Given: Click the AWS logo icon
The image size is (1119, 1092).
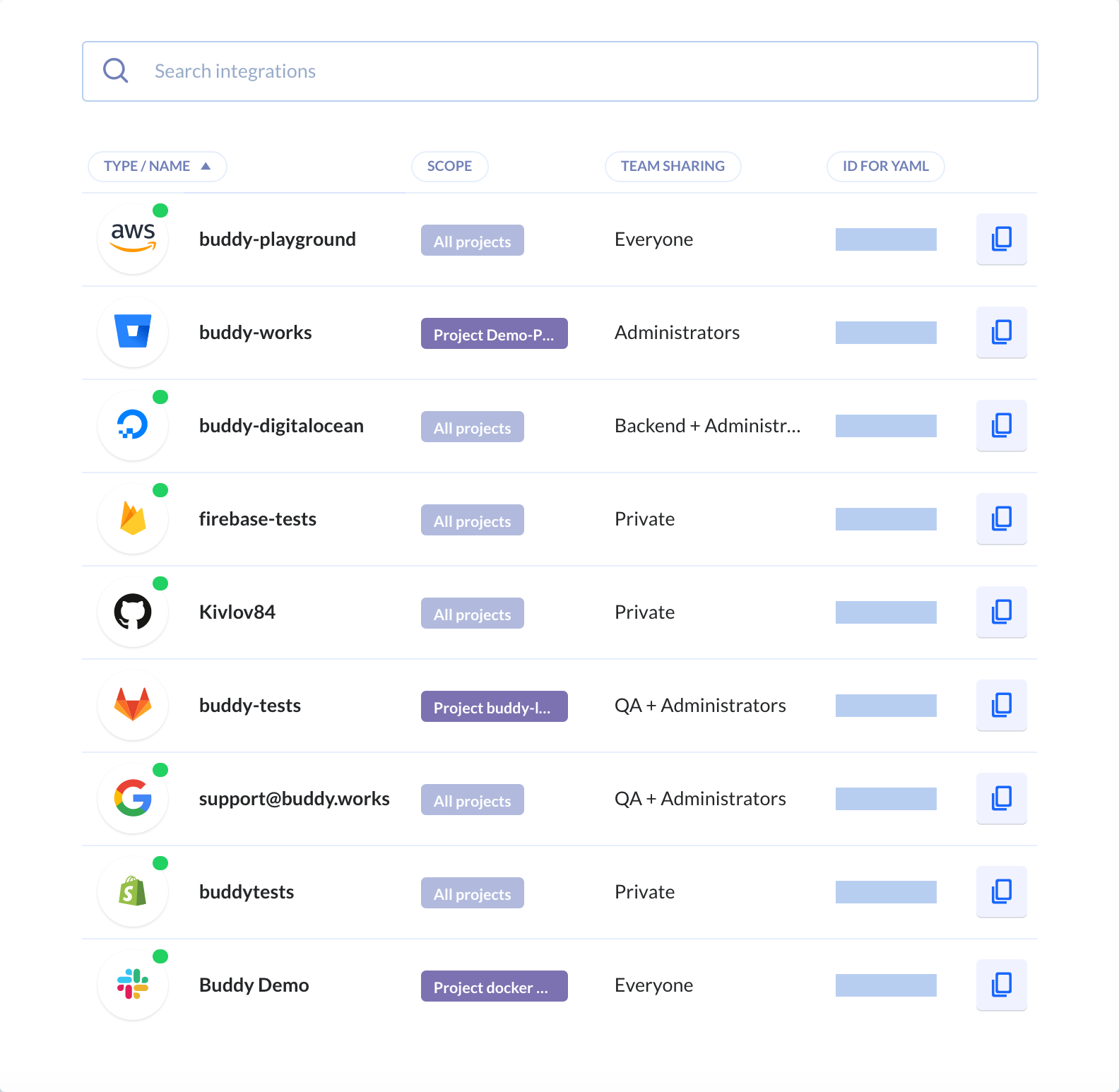Looking at the screenshot, I should click(x=133, y=239).
